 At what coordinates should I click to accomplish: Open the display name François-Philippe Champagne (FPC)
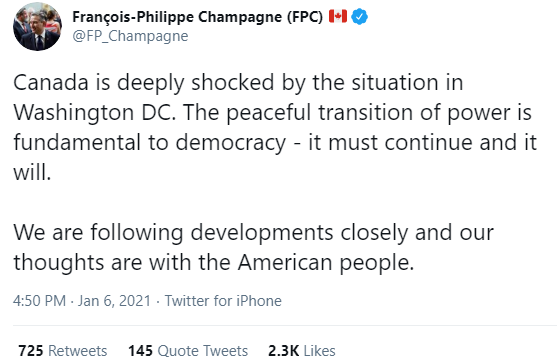(x=198, y=17)
